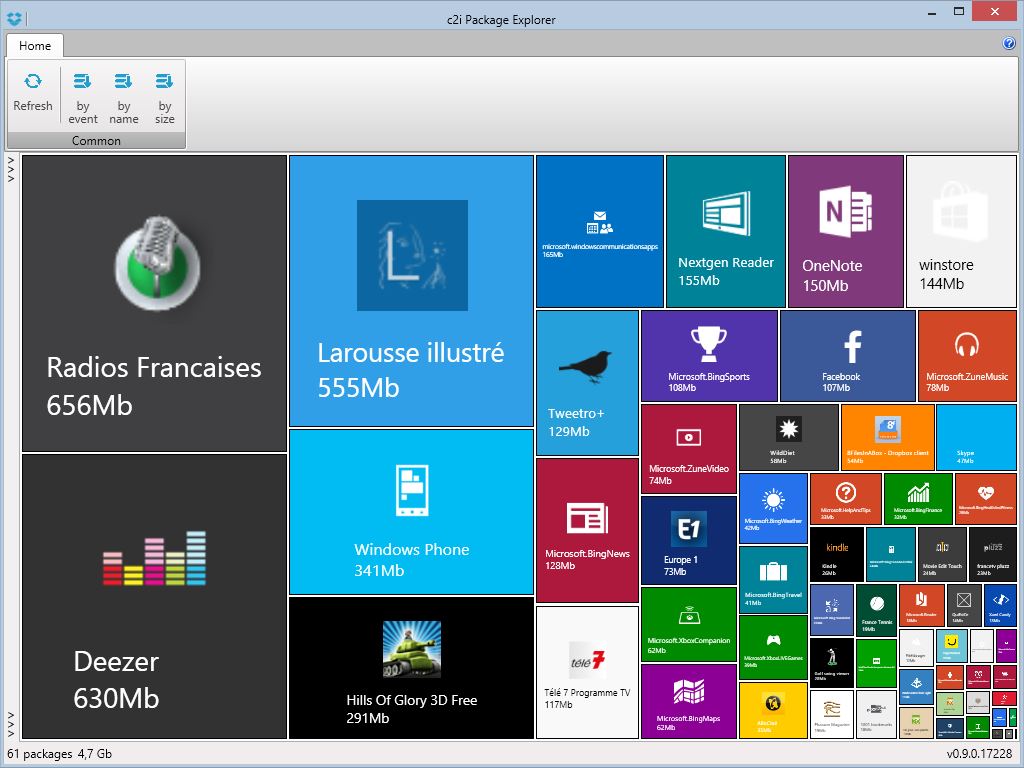Click the '61 packages 4,7 Gb' status text
1024x768 pixels.
59,754
